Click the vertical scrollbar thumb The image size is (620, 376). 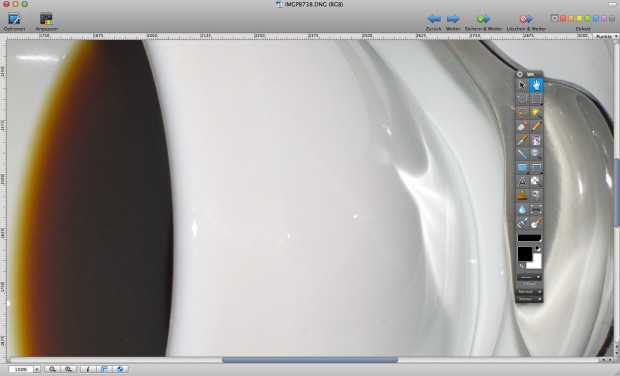click(617, 193)
